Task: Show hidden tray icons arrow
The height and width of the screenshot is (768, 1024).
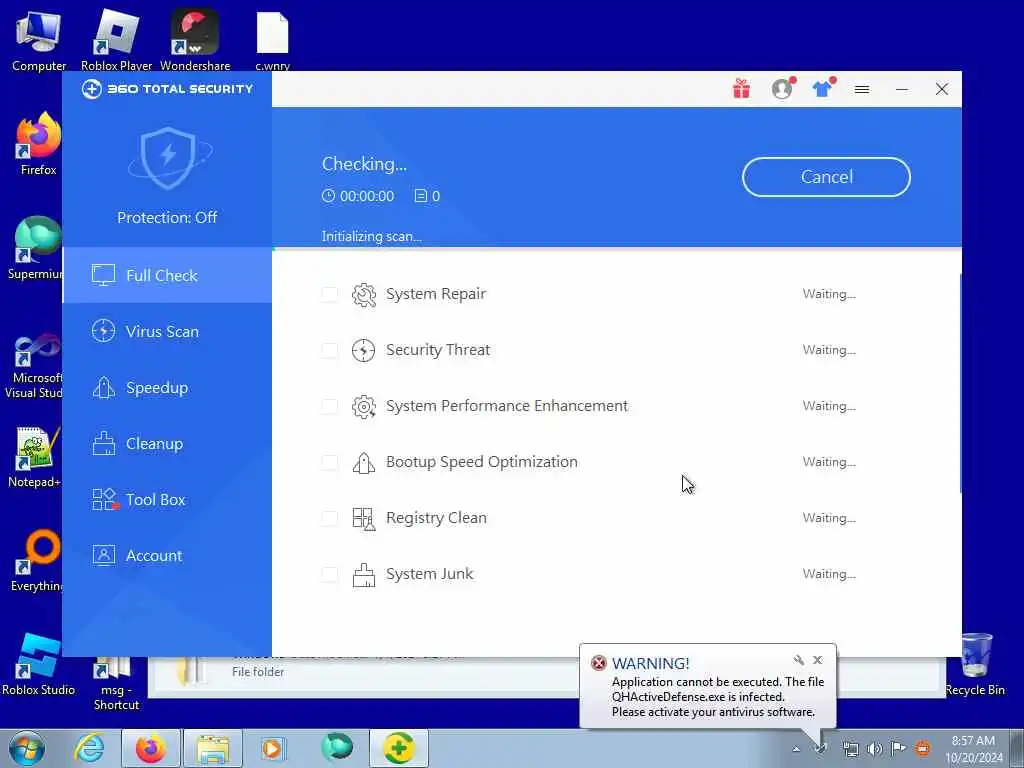Action: tap(796, 749)
